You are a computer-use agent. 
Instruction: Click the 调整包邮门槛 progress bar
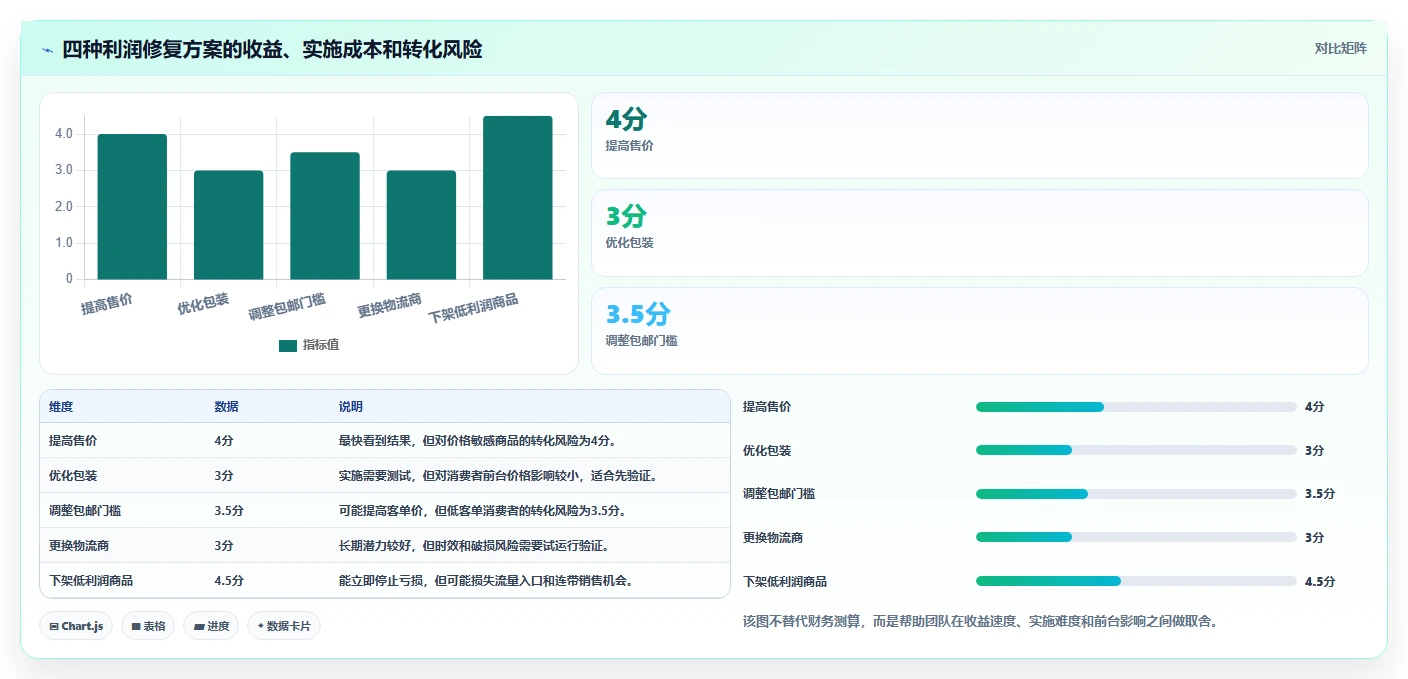(x=1136, y=494)
